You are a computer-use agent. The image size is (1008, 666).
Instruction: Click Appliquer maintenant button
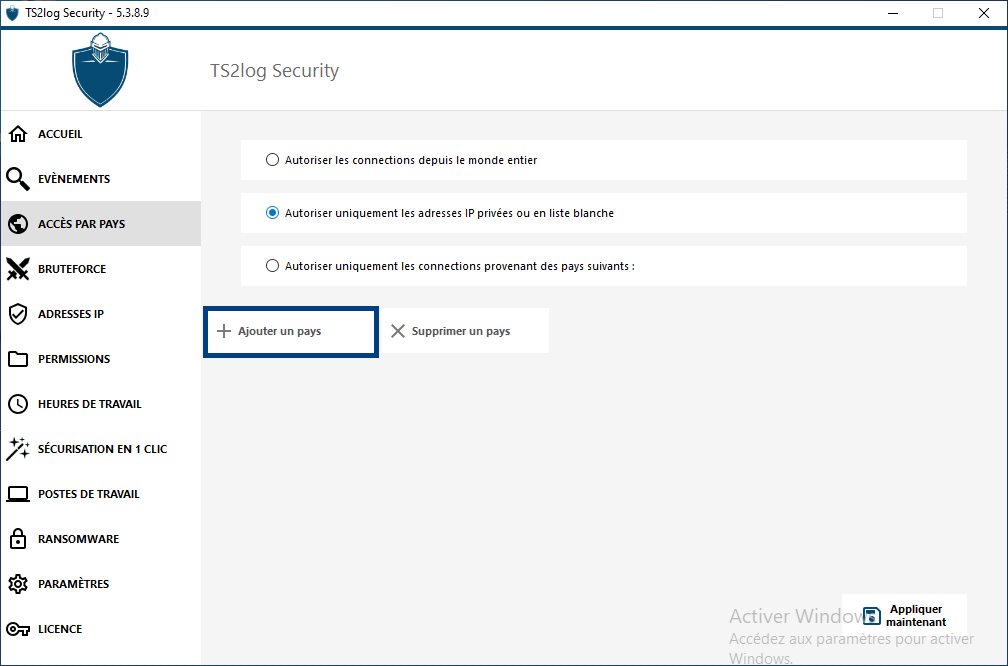pos(904,616)
